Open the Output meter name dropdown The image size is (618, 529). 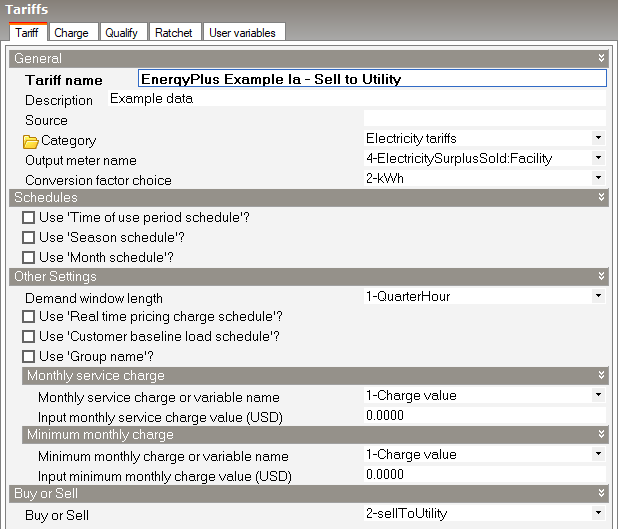597,158
